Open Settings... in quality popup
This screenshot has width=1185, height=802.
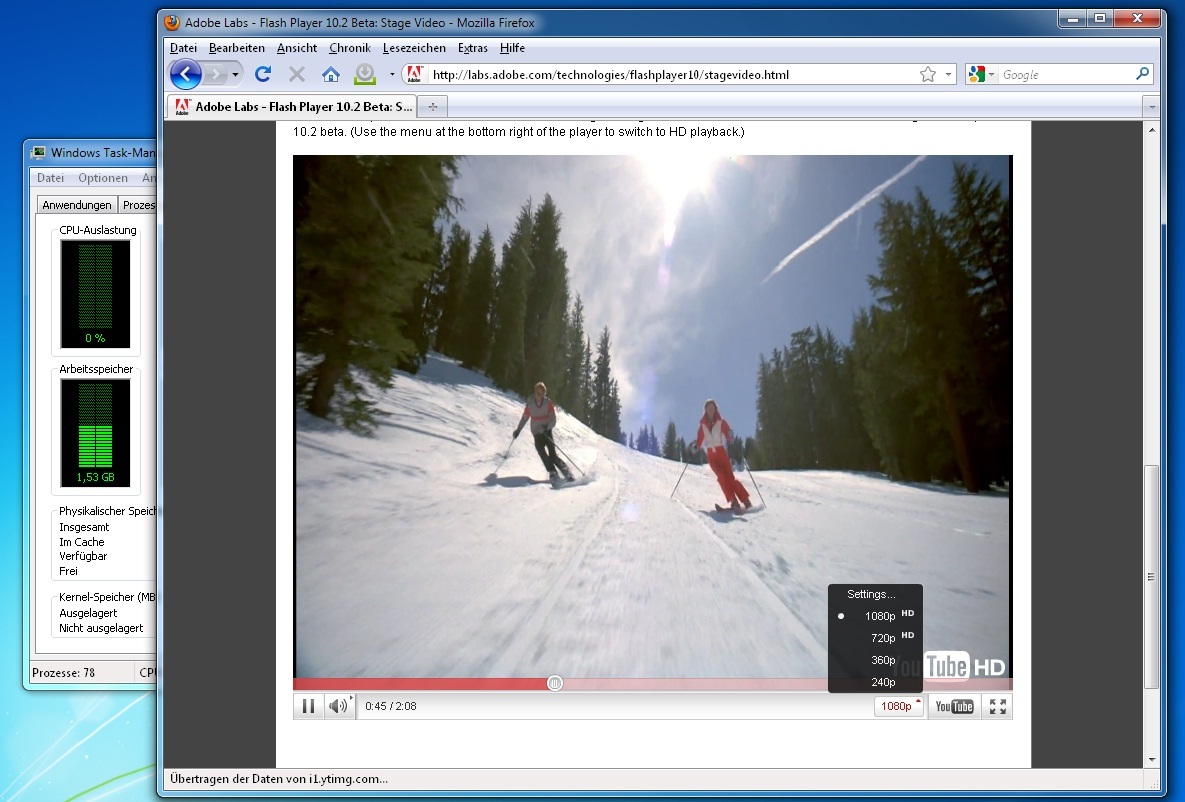pos(871,594)
